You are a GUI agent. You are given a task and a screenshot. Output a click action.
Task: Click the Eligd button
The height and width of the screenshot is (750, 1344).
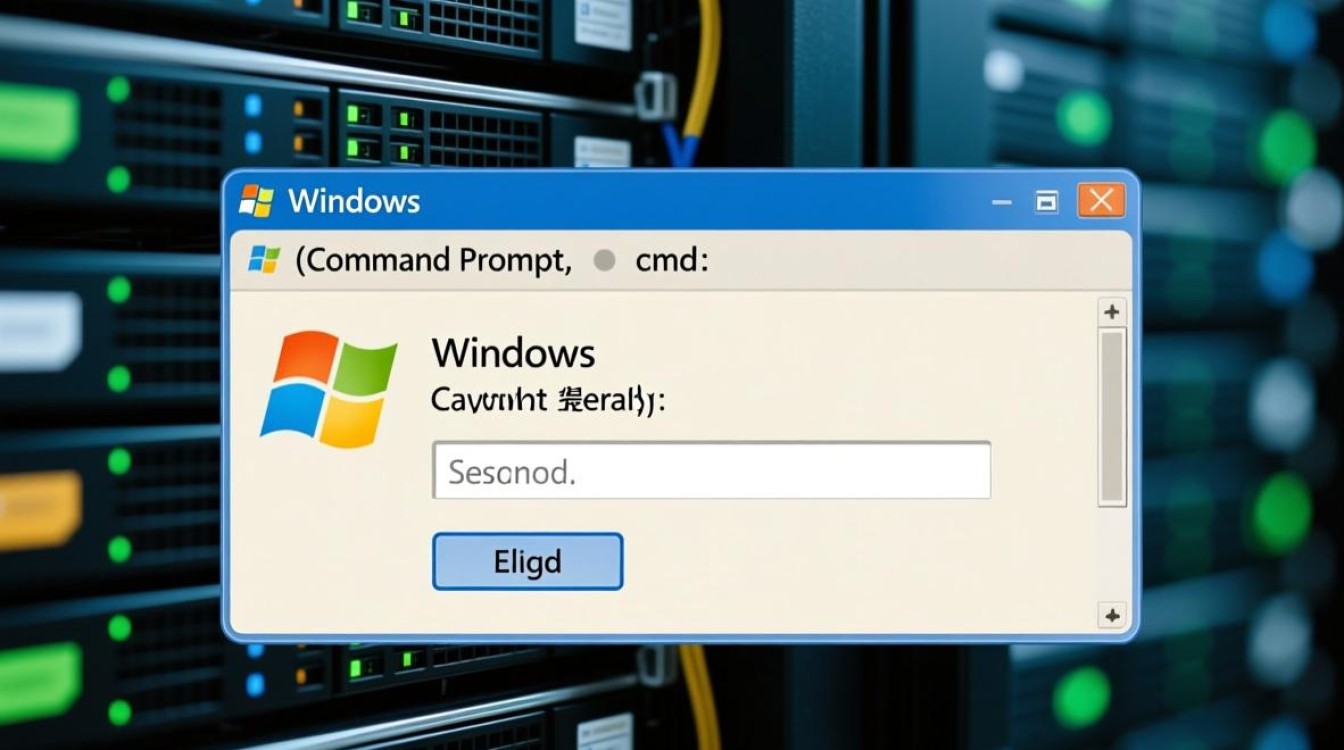(527, 561)
